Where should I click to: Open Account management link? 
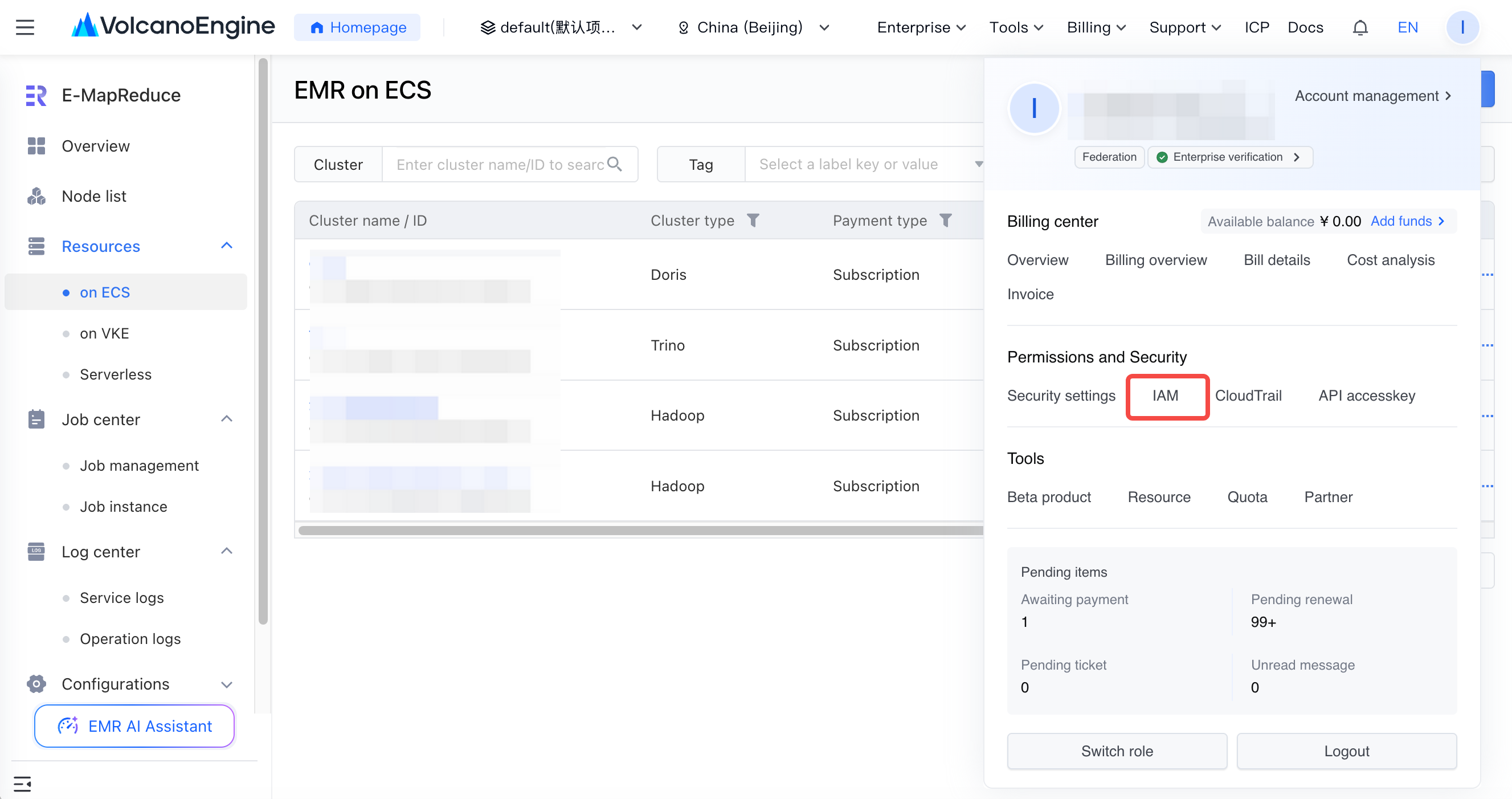click(1373, 96)
